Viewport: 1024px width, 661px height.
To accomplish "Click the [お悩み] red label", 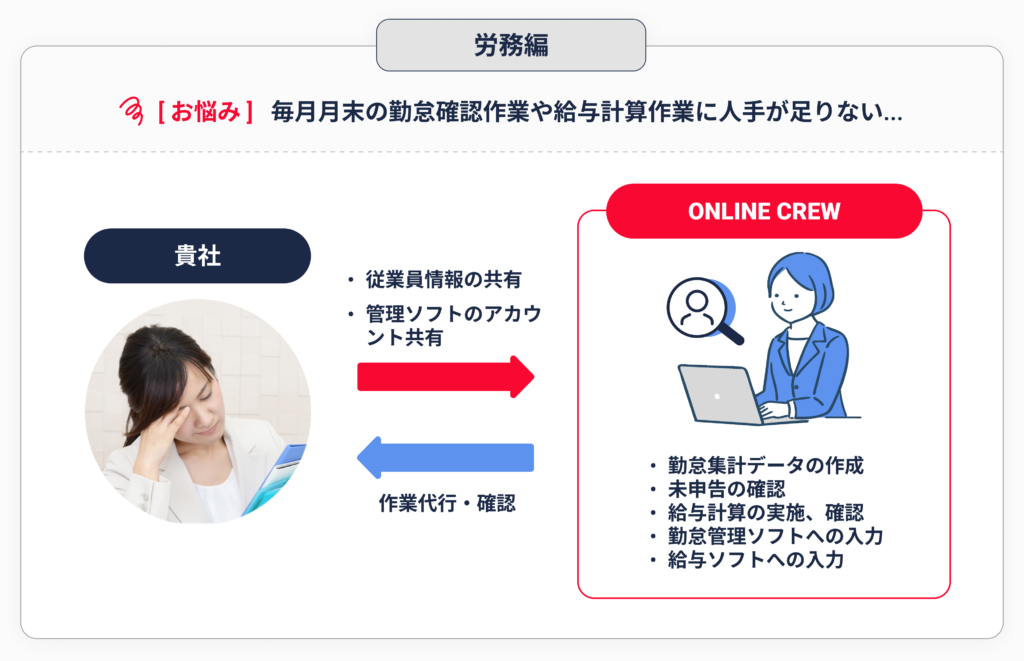I will (x=204, y=112).
